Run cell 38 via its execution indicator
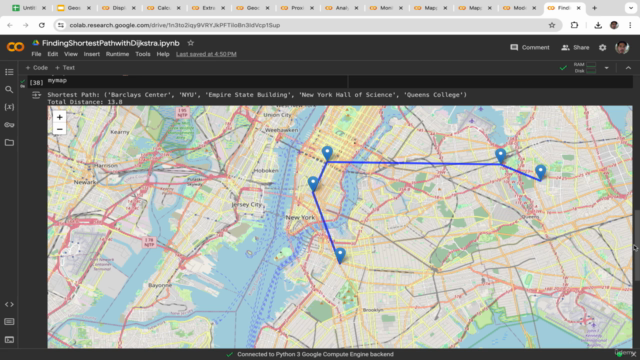This screenshot has height=360, width=640. 36,82
